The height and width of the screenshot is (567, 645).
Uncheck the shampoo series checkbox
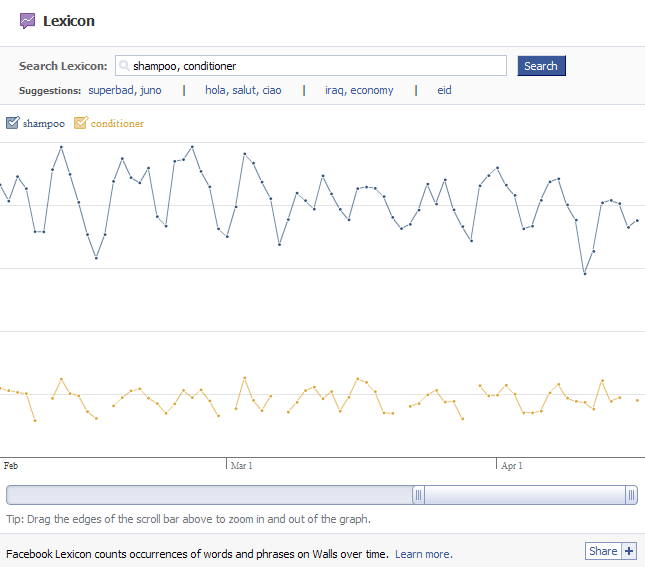13,123
